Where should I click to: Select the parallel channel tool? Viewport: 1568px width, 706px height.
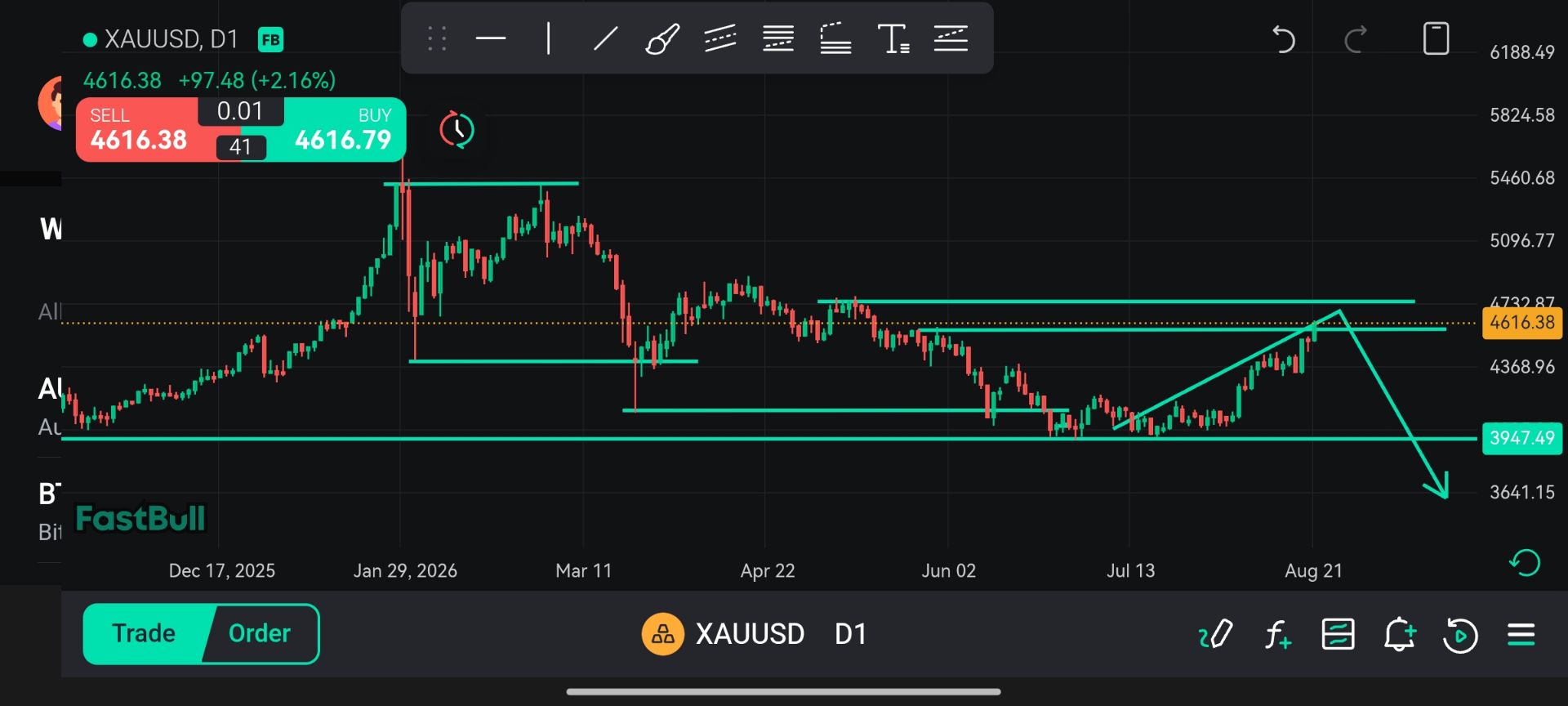[x=720, y=38]
